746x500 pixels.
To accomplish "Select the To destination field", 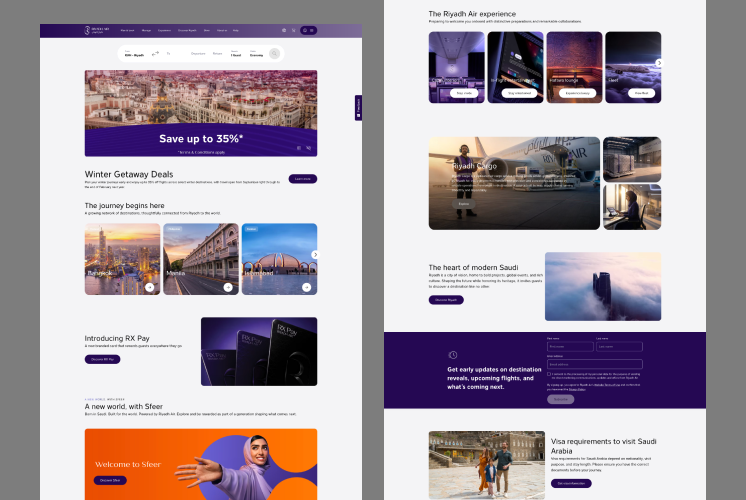I will 168,54.
